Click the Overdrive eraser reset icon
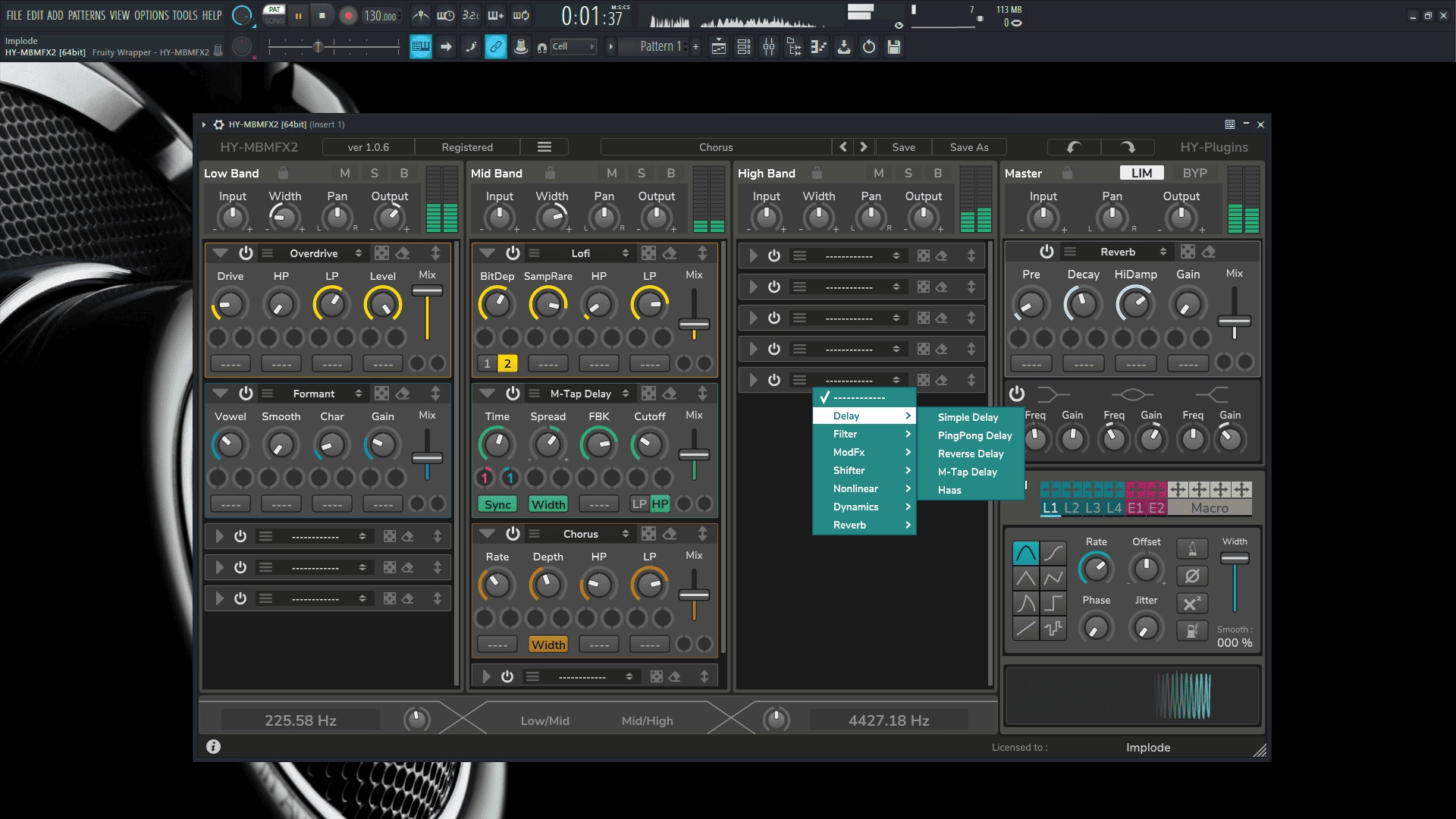The width and height of the screenshot is (1456, 819). tap(403, 253)
